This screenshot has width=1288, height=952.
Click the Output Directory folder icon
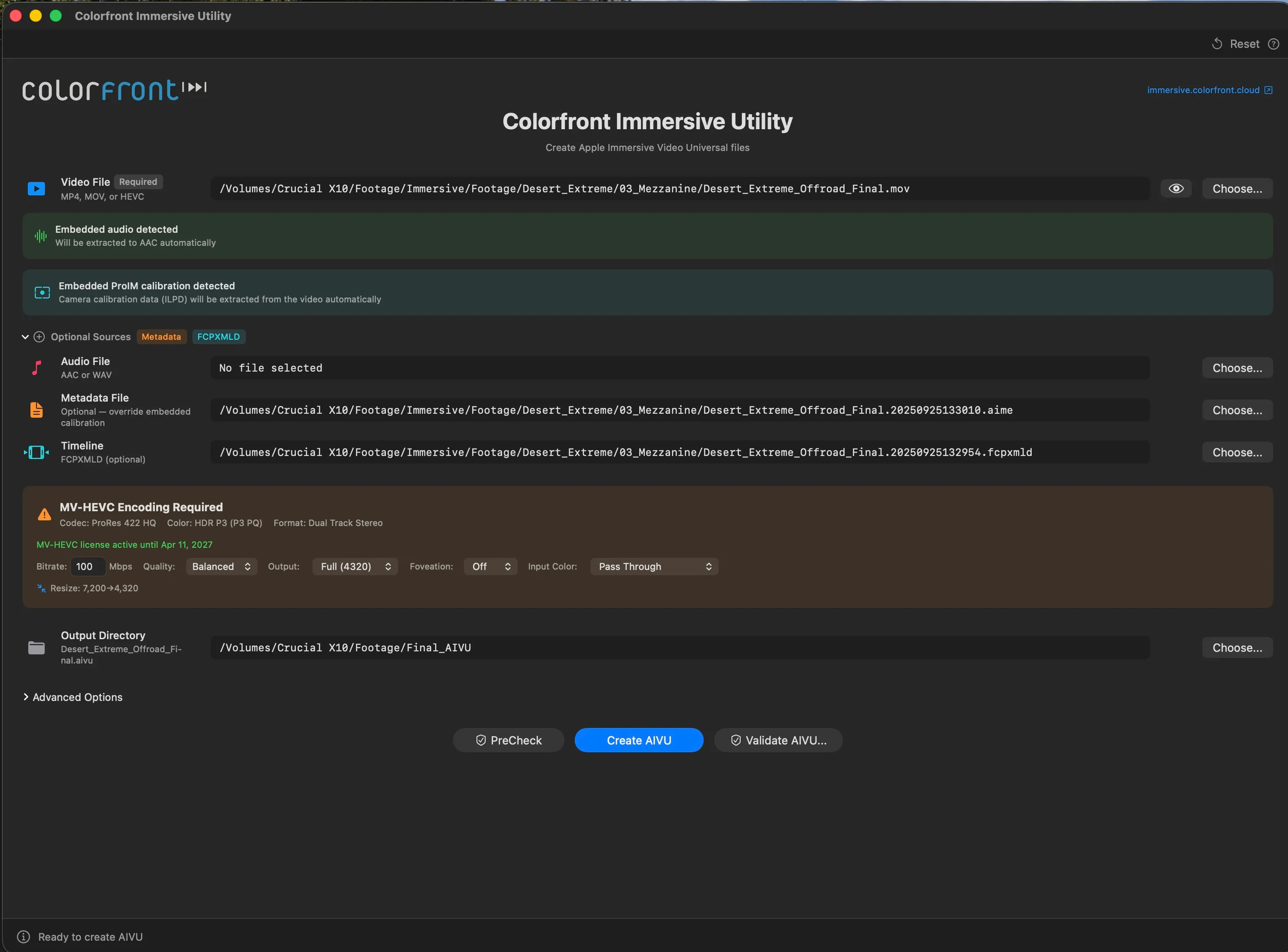pyautogui.click(x=36, y=648)
